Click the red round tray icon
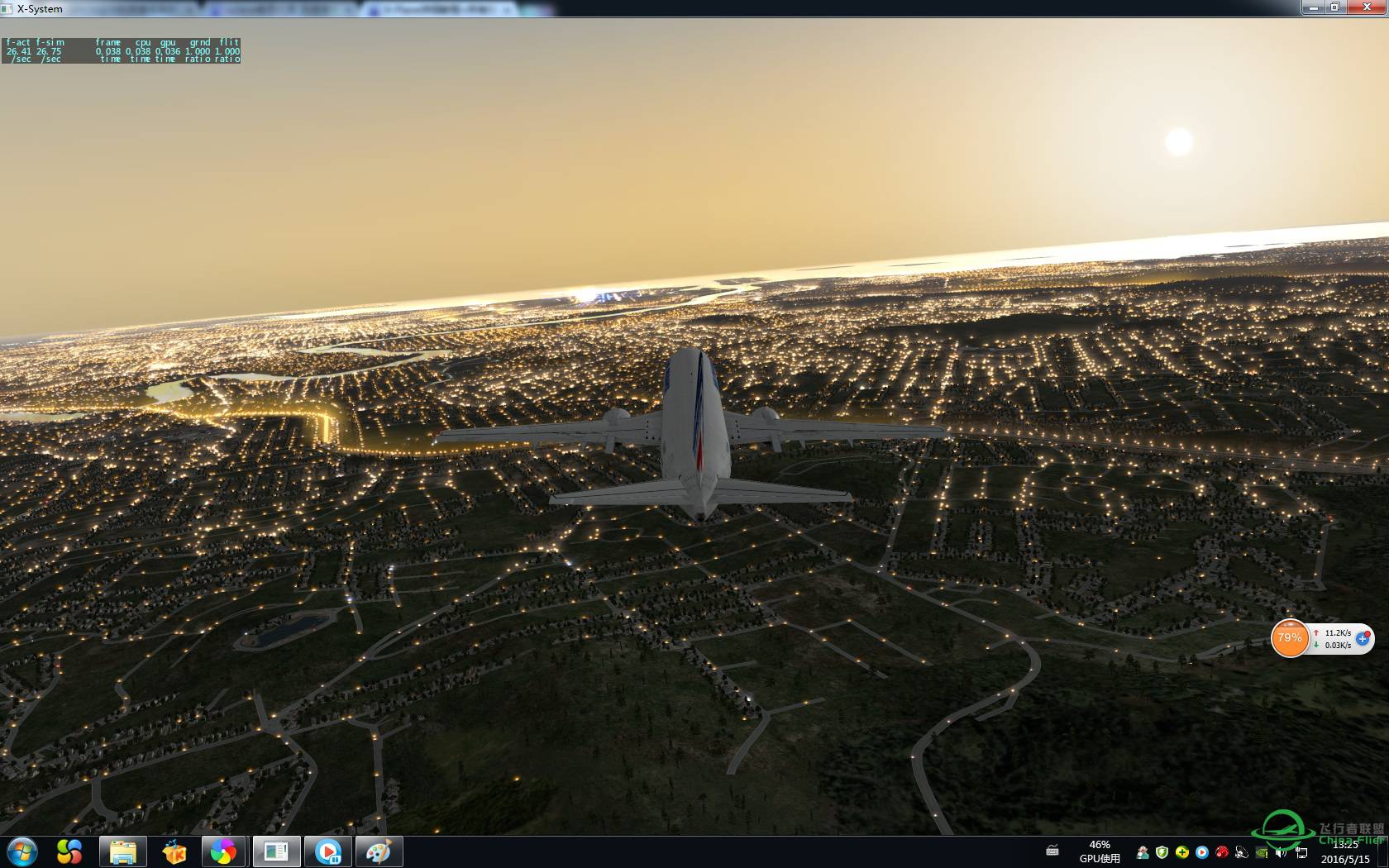Screen dimensions: 1389x868 (1222, 852)
